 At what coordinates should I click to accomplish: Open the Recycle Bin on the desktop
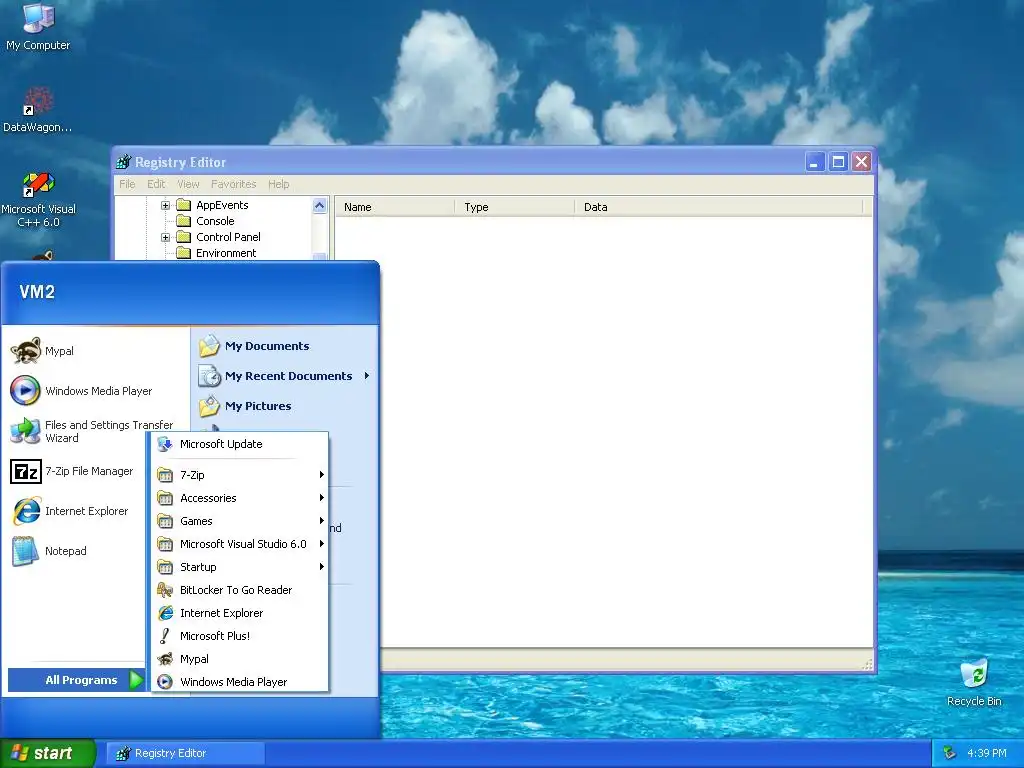pyautogui.click(x=974, y=682)
